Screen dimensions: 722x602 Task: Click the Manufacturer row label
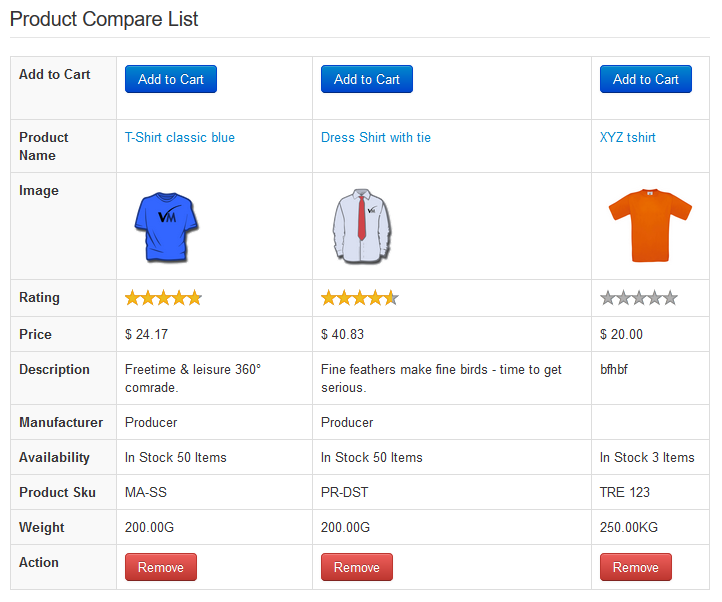(x=61, y=423)
